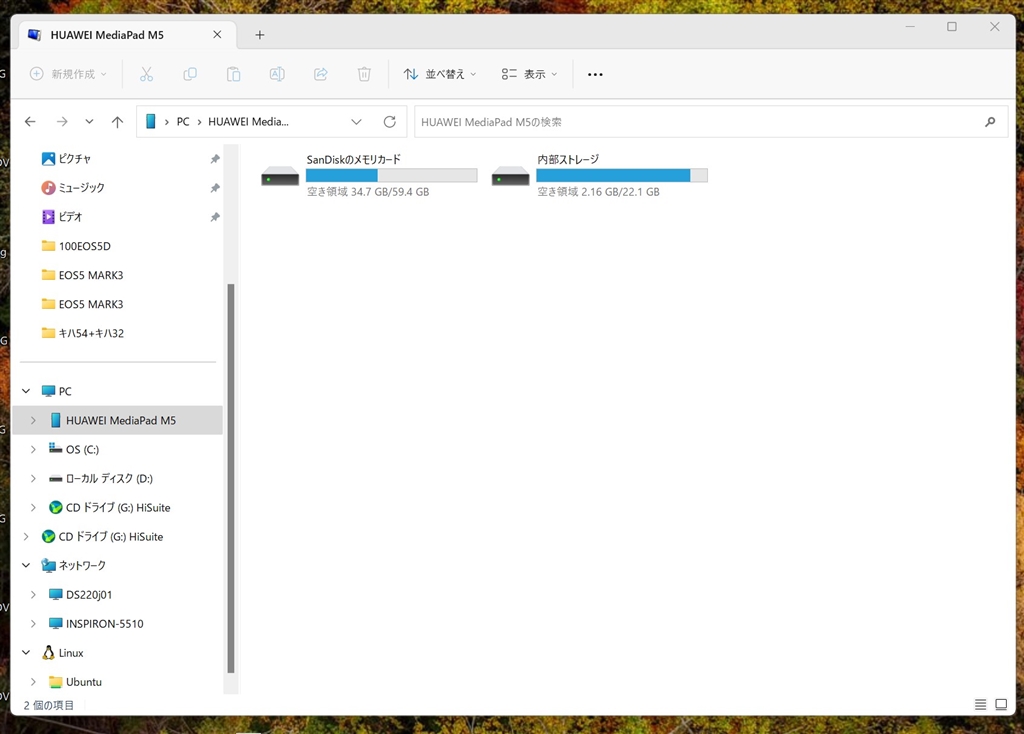Refresh the current folder view
The image size is (1024, 734).
390,121
